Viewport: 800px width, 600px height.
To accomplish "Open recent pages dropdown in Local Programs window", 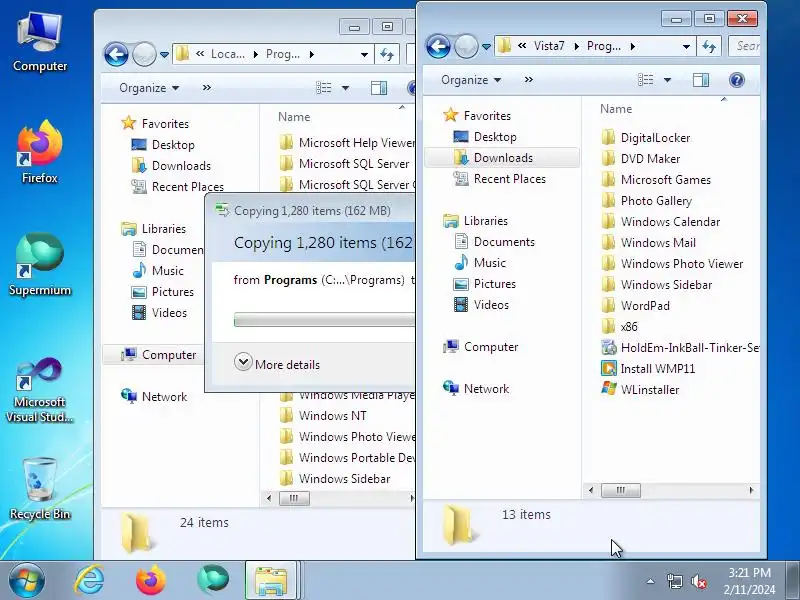I will pyautogui.click(x=164, y=55).
